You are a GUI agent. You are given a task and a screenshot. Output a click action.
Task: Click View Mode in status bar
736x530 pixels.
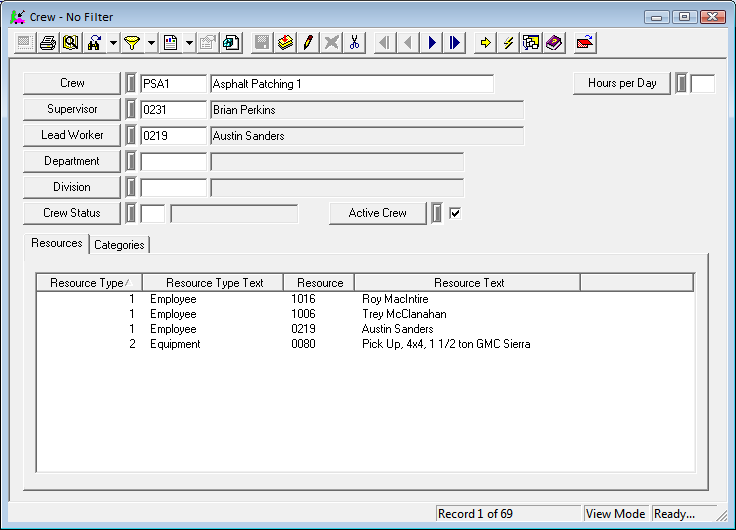(615, 514)
